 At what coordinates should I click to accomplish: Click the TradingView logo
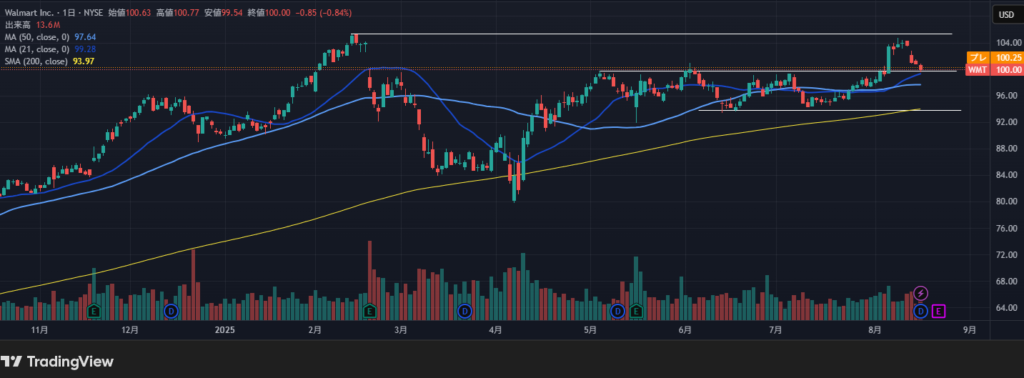coord(57,361)
